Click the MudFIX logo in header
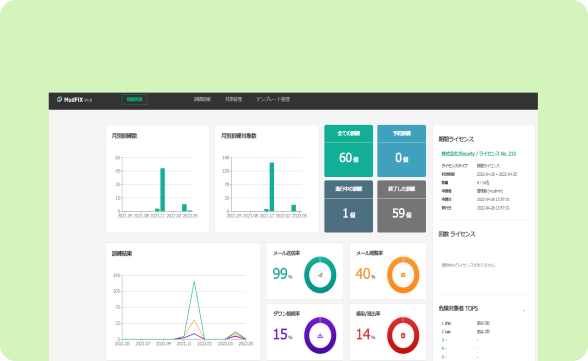This screenshot has width=588, height=361. [x=74, y=100]
